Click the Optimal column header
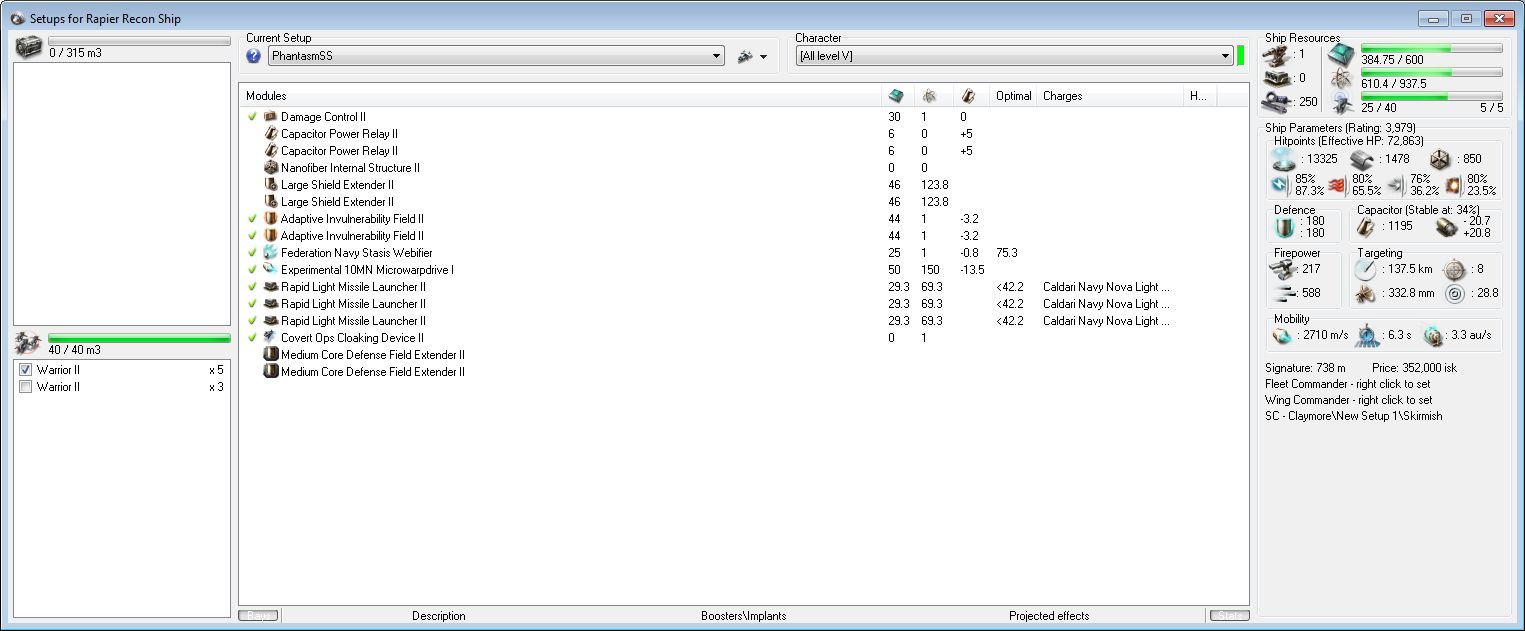This screenshot has height=631, width=1525. tap(1013, 96)
